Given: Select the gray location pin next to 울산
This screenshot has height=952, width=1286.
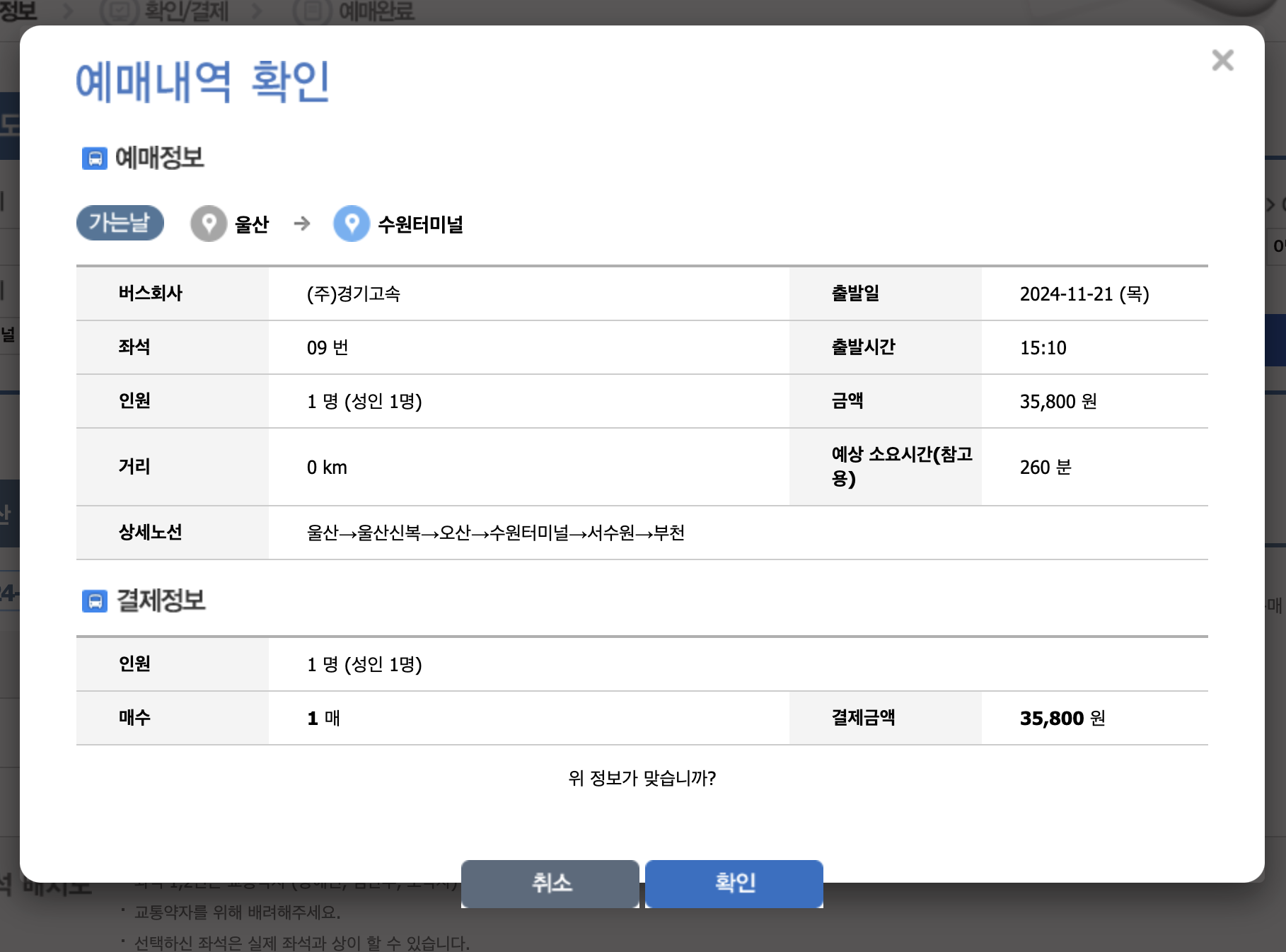Looking at the screenshot, I should click(x=209, y=224).
